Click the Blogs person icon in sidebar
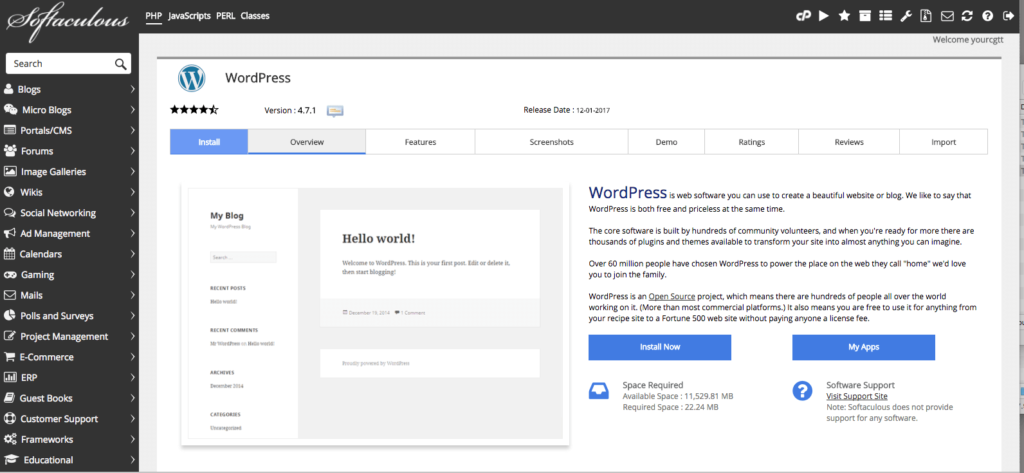Image resolution: width=1024 pixels, height=473 pixels. 9,90
